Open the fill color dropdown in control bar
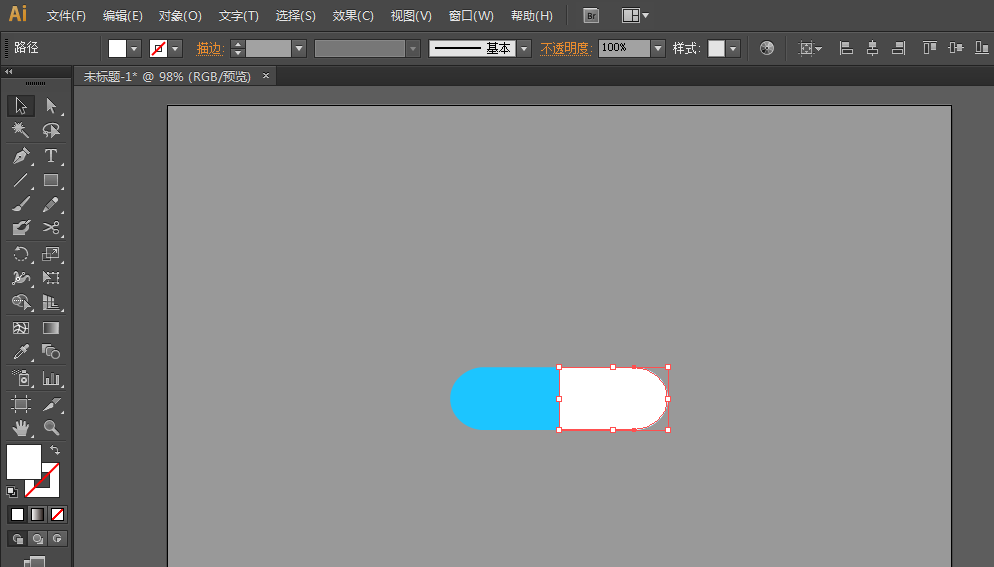994x567 pixels. tap(134, 48)
